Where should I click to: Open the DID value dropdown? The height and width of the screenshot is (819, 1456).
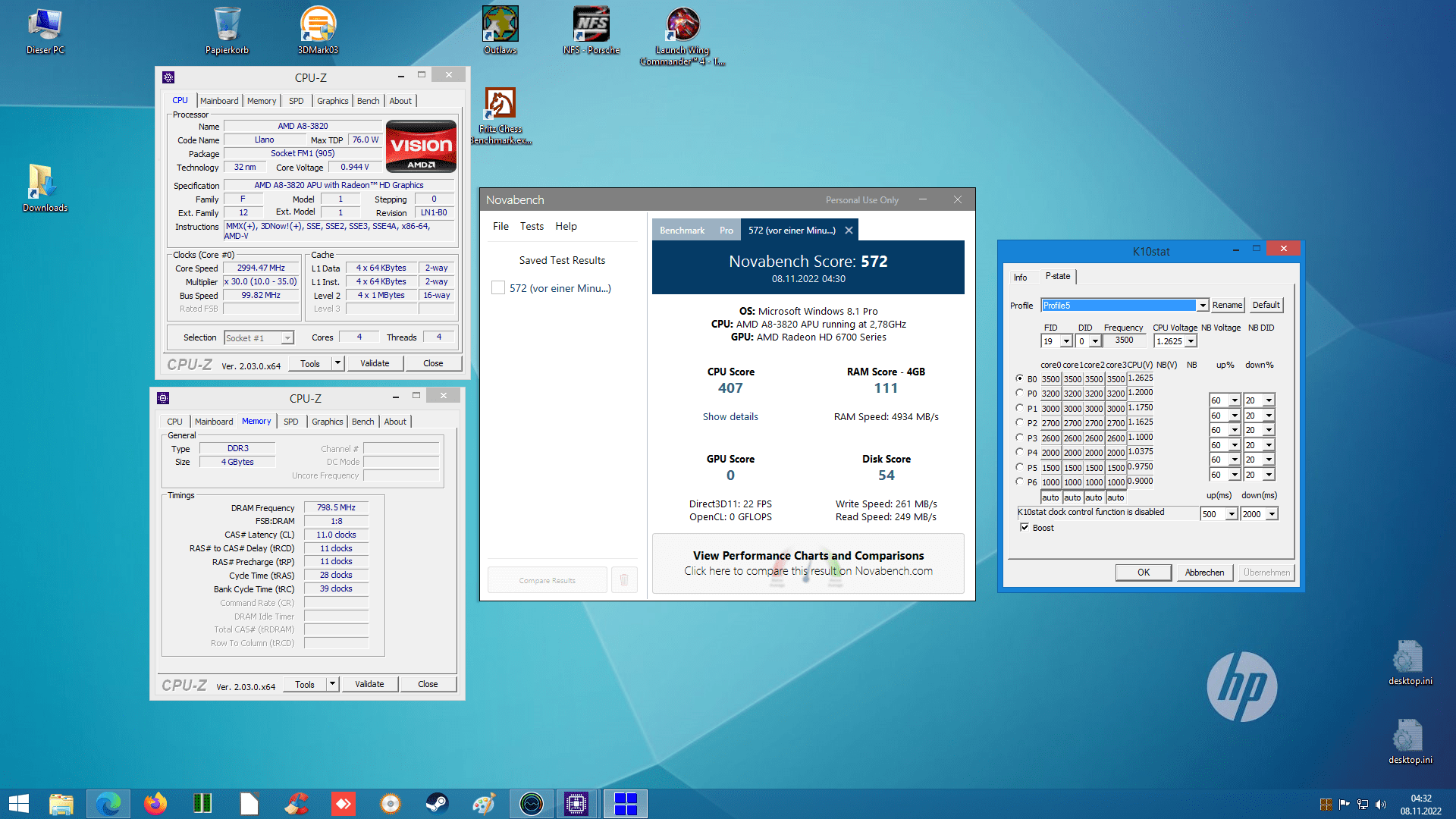1095,342
